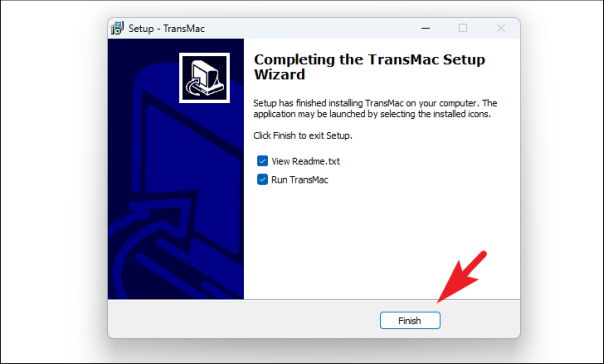Click the Run TransMac label text

(x=300, y=180)
